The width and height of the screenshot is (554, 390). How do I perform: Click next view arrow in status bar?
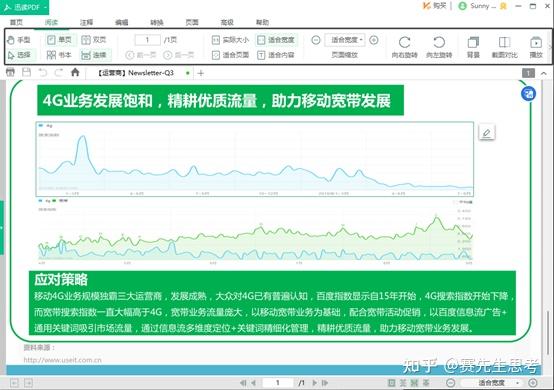click(x=28, y=383)
